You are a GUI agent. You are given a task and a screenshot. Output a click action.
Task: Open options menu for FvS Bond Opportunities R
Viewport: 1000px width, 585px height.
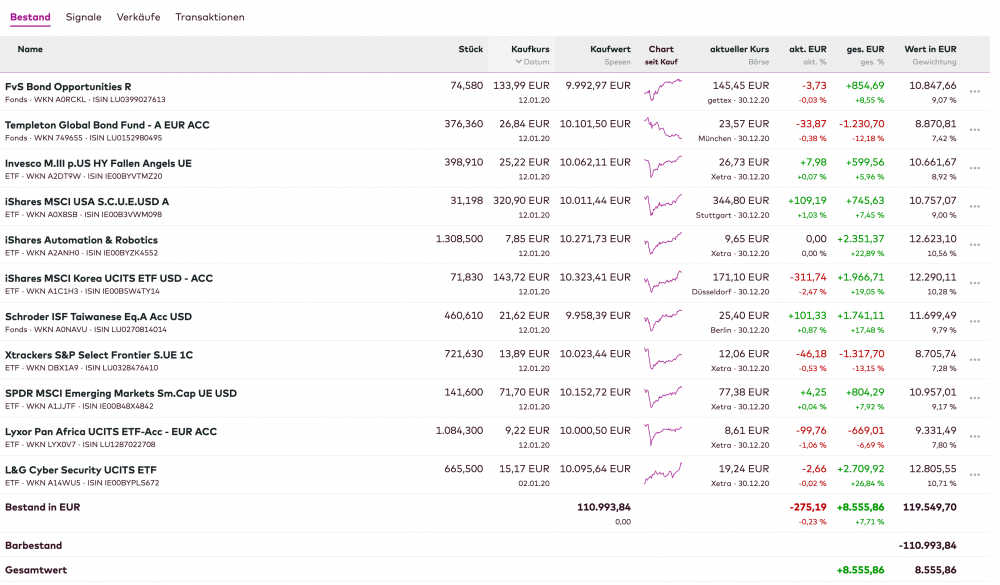(x=975, y=92)
